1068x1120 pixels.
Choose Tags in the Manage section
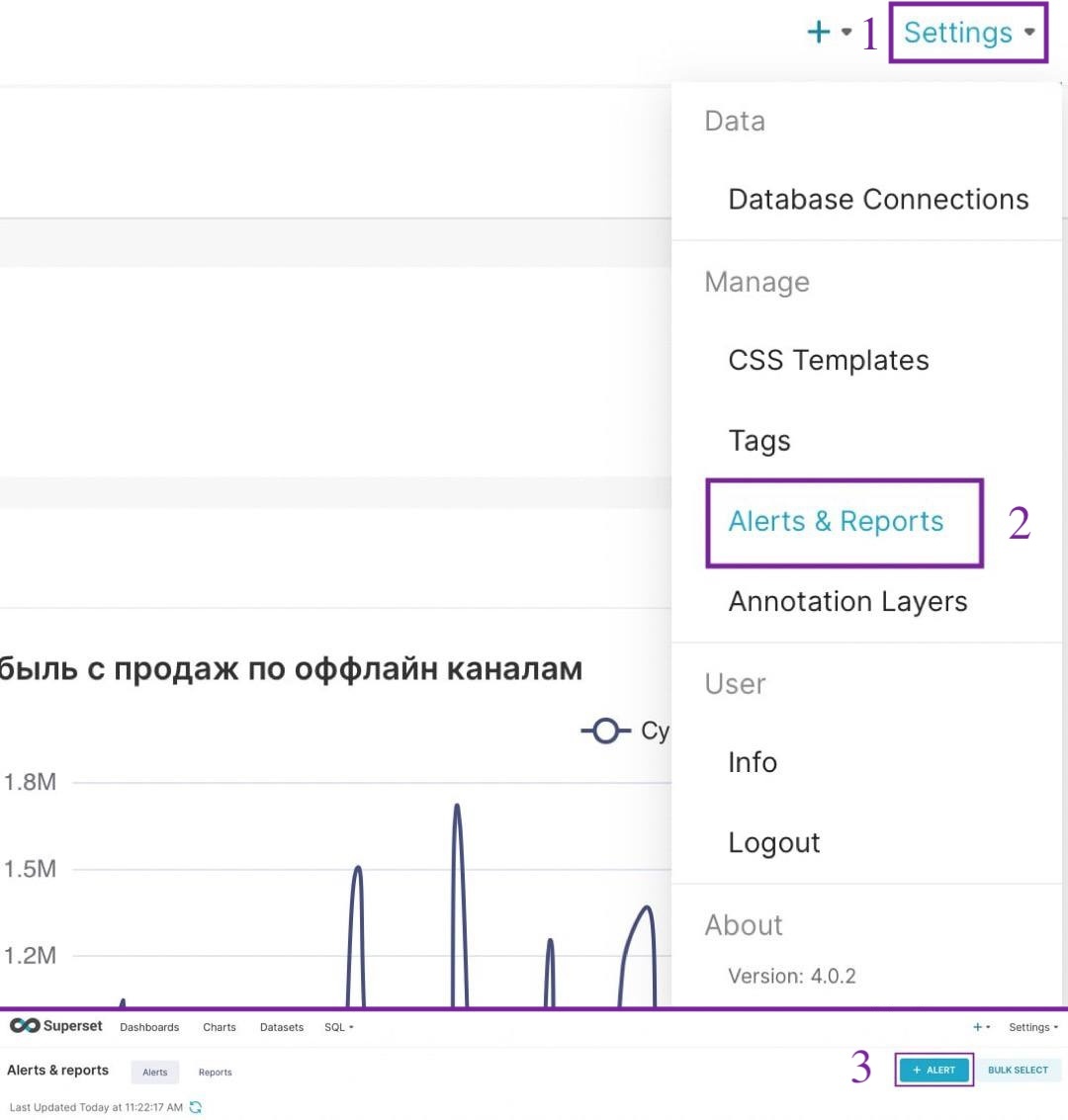pyautogui.click(x=758, y=441)
